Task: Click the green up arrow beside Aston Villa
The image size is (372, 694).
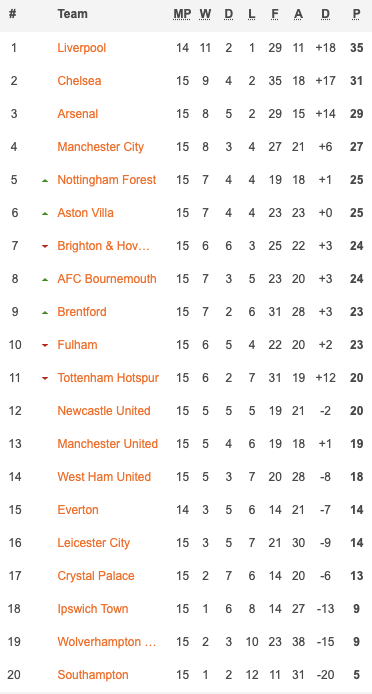Action: point(45,214)
